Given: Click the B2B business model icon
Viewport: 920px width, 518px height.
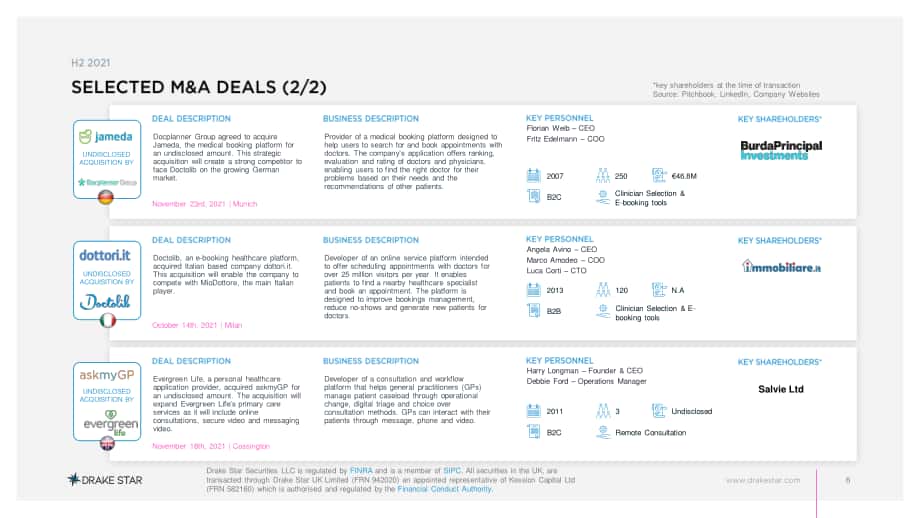Looking at the screenshot, I should (533, 311).
